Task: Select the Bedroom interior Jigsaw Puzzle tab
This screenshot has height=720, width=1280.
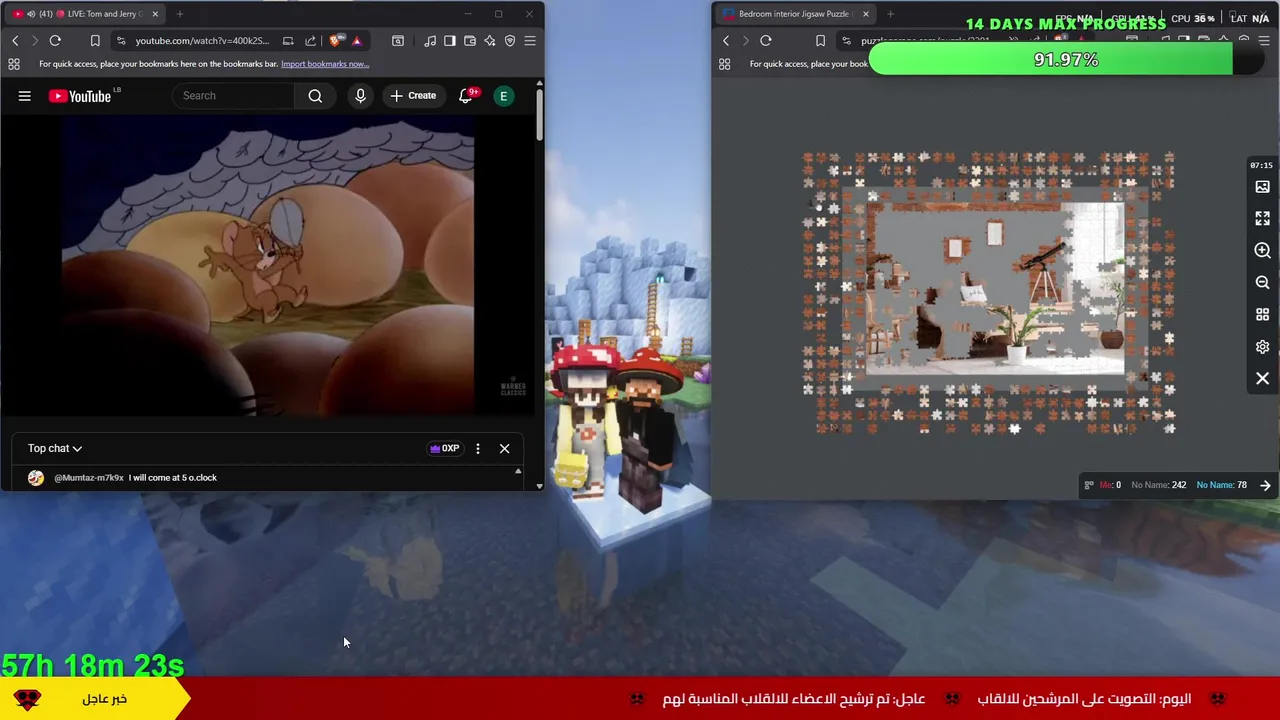Action: point(795,14)
